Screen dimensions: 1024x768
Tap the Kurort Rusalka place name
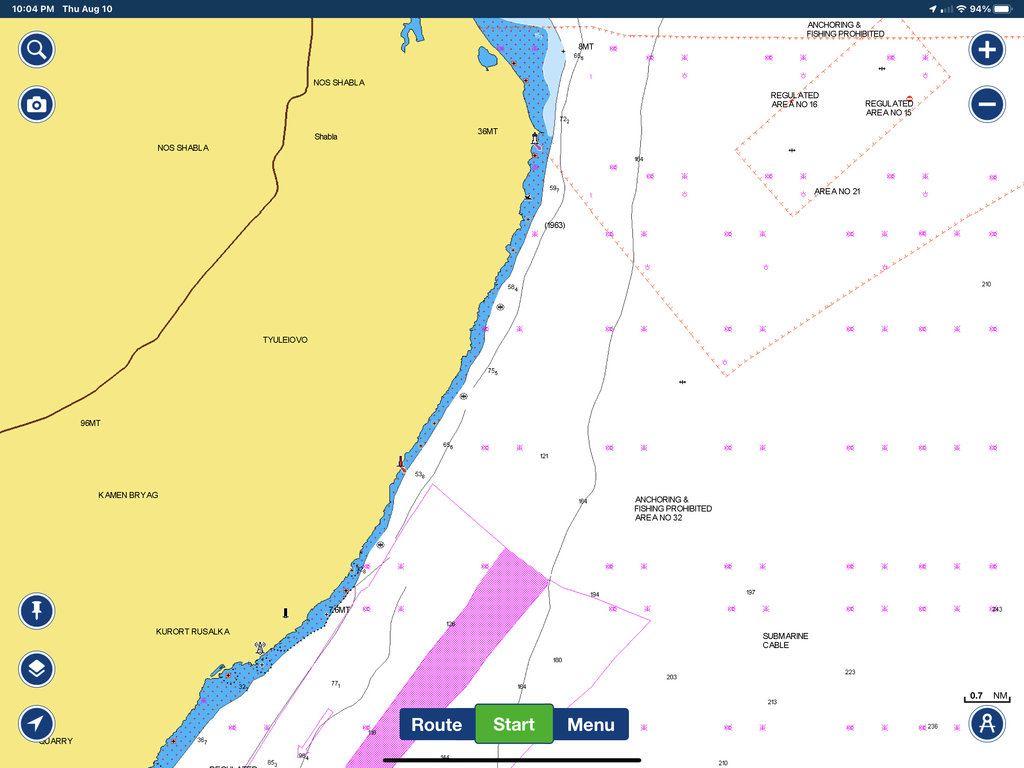click(193, 632)
